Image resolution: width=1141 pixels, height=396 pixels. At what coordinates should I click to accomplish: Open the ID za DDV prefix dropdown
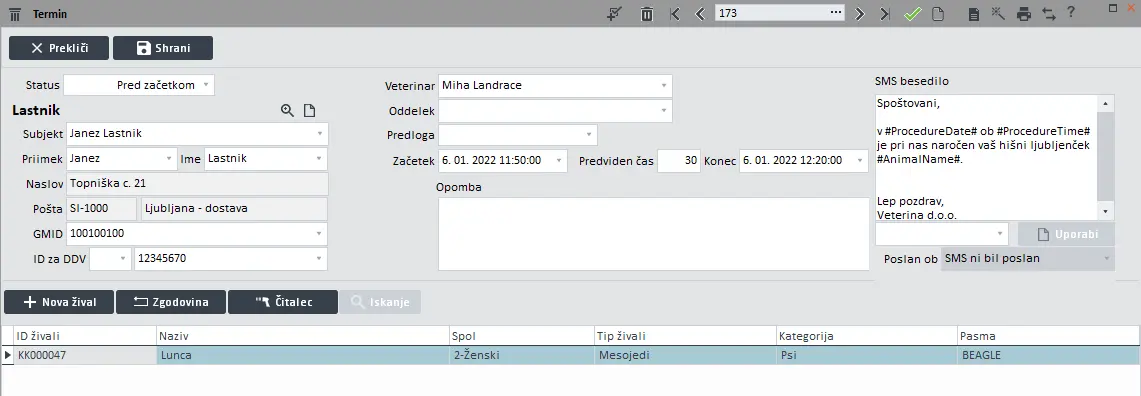(x=124, y=258)
